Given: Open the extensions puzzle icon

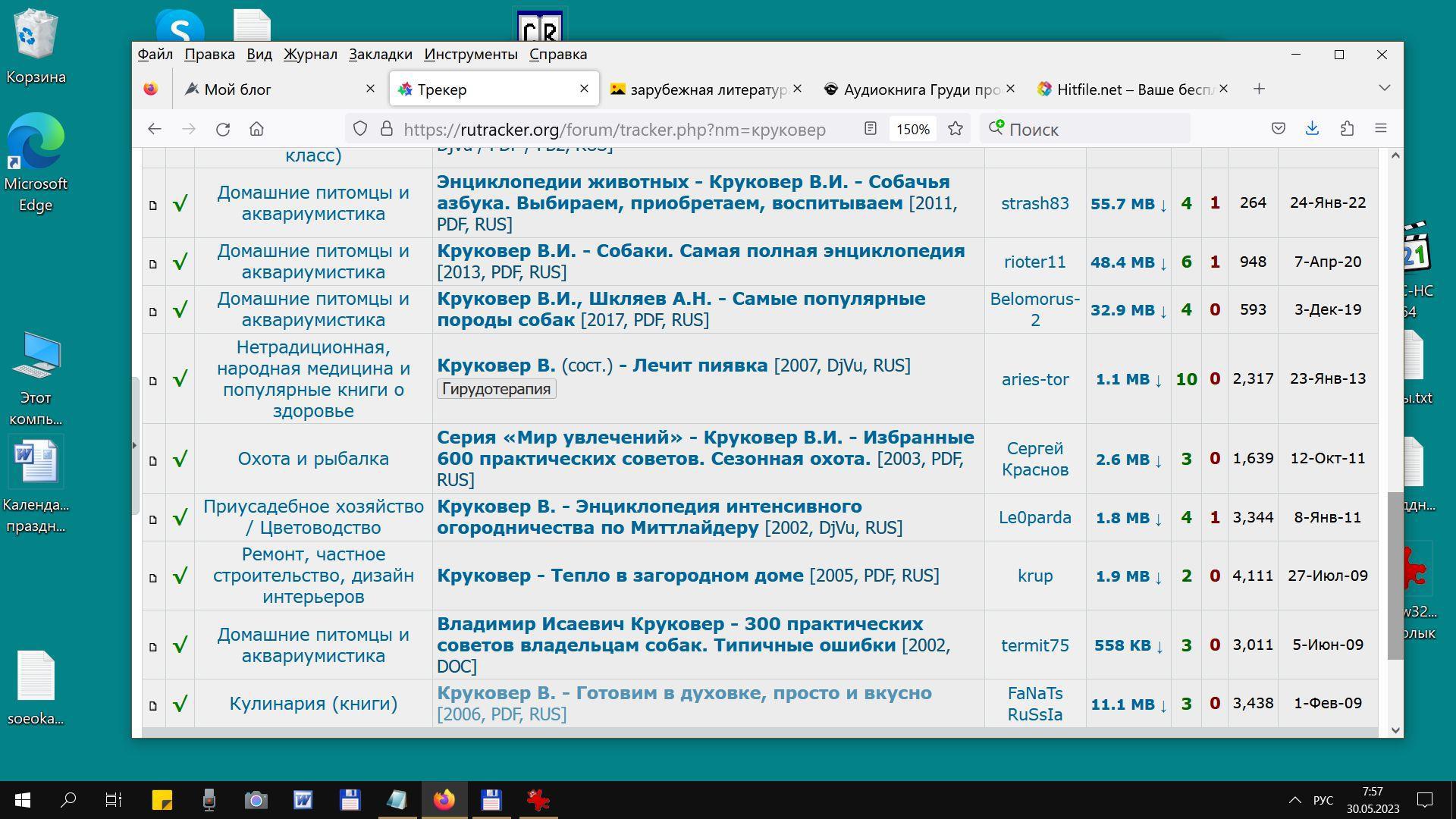Looking at the screenshot, I should point(1347,129).
